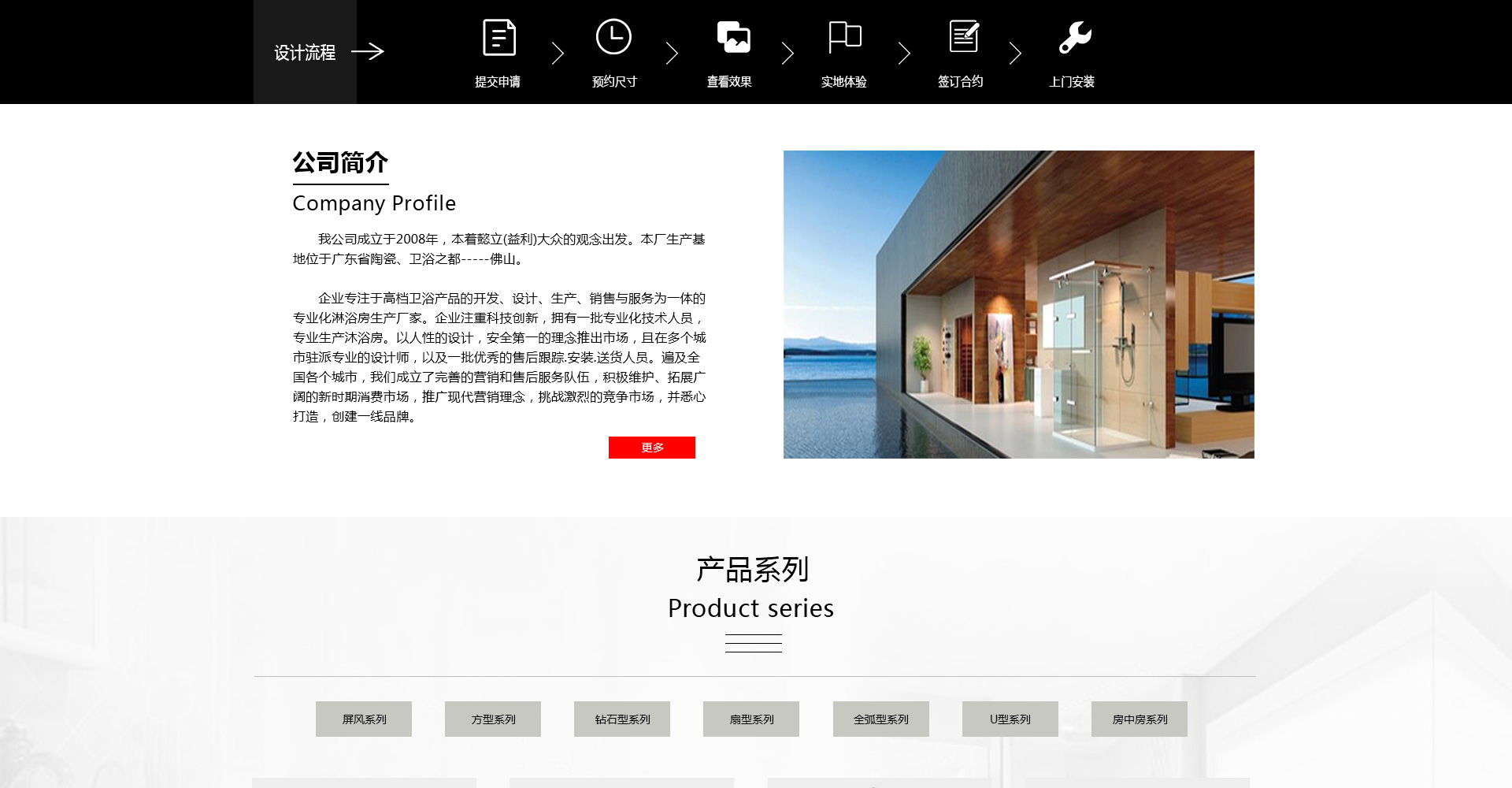
Task: Open the 屏风系列 product tab
Action: pyautogui.click(x=364, y=719)
